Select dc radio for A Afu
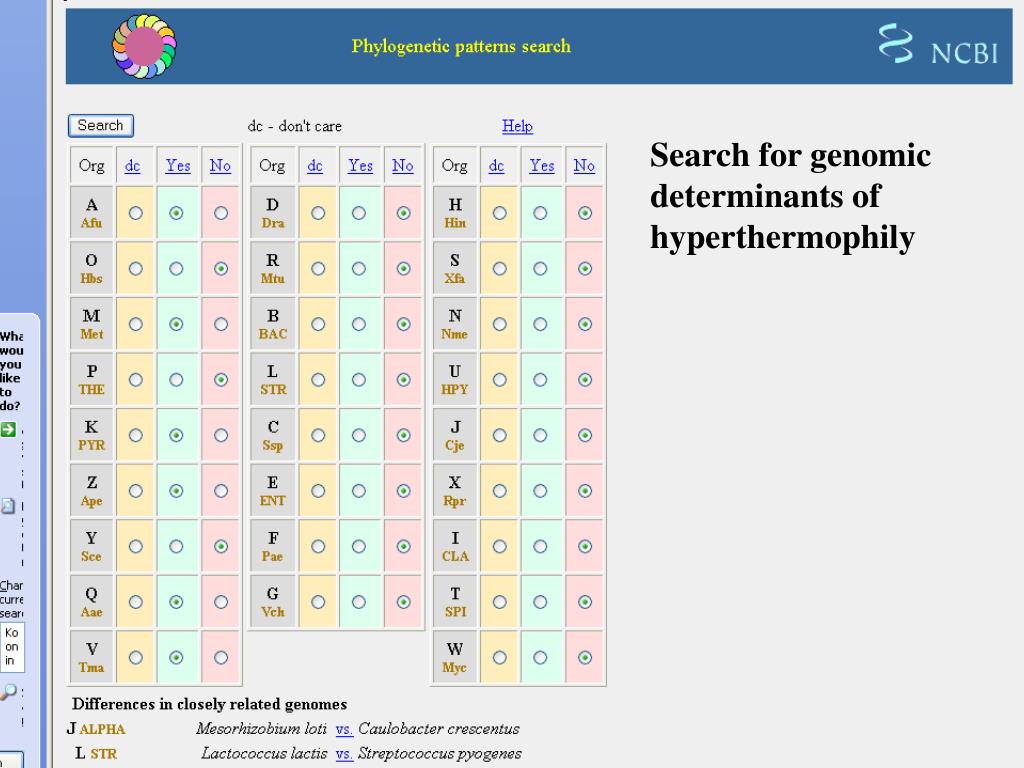This screenshot has height=768, width=1024. click(136, 213)
